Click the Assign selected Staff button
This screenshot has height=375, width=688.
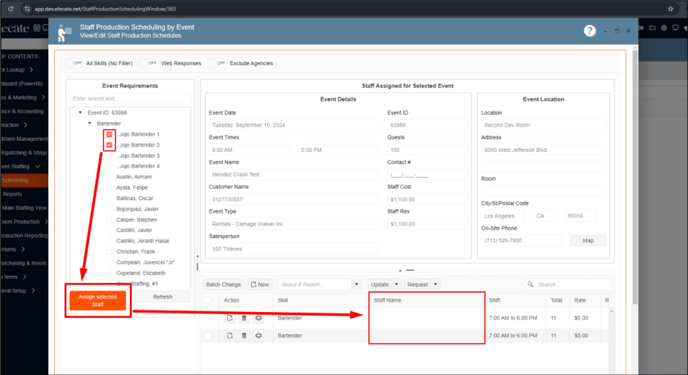[97, 300]
